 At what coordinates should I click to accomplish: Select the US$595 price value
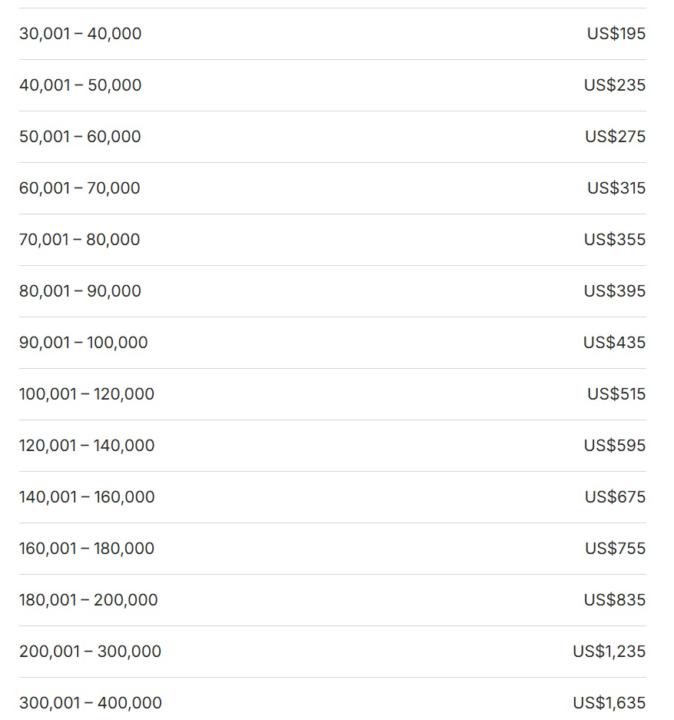pos(615,446)
